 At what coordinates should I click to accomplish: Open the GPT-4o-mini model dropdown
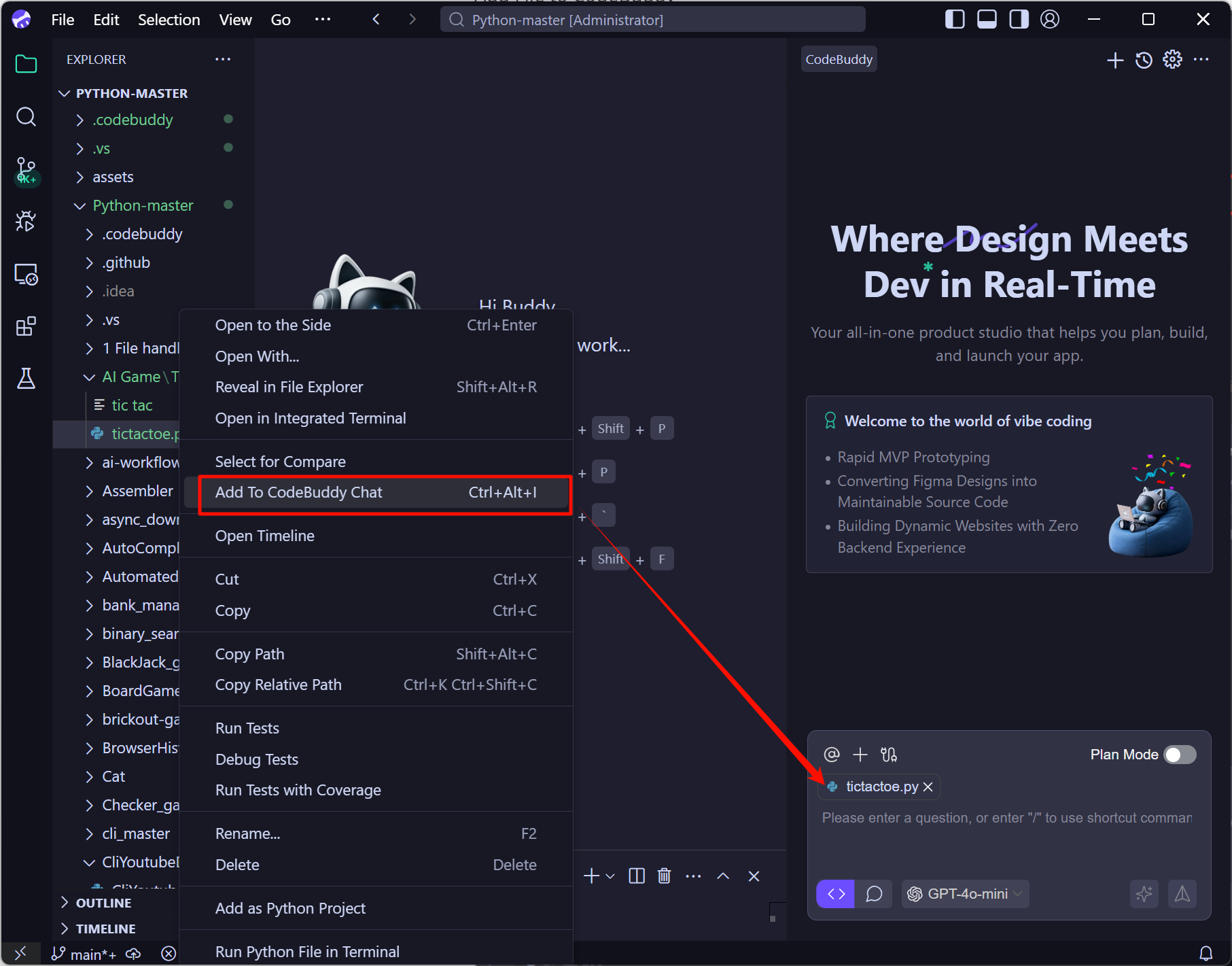click(x=966, y=894)
